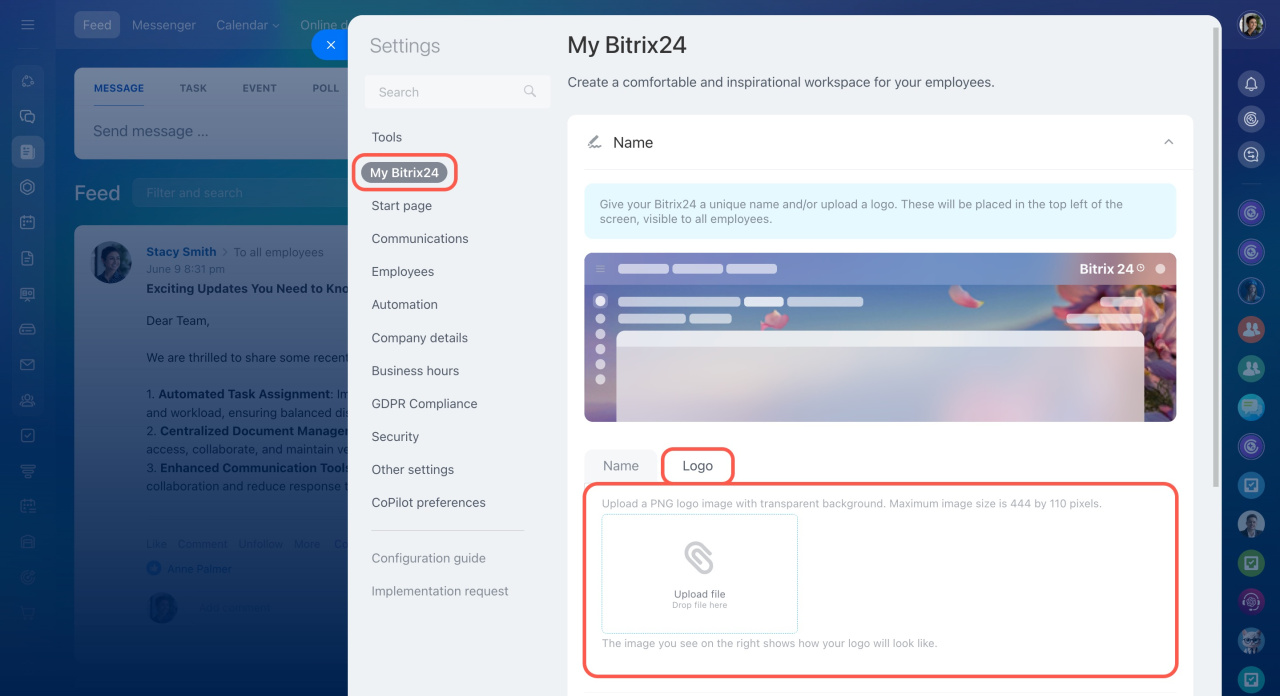Open the hexagon collabs icon in left sidebar
Image resolution: width=1280 pixels, height=696 pixels.
(x=28, y=187)
